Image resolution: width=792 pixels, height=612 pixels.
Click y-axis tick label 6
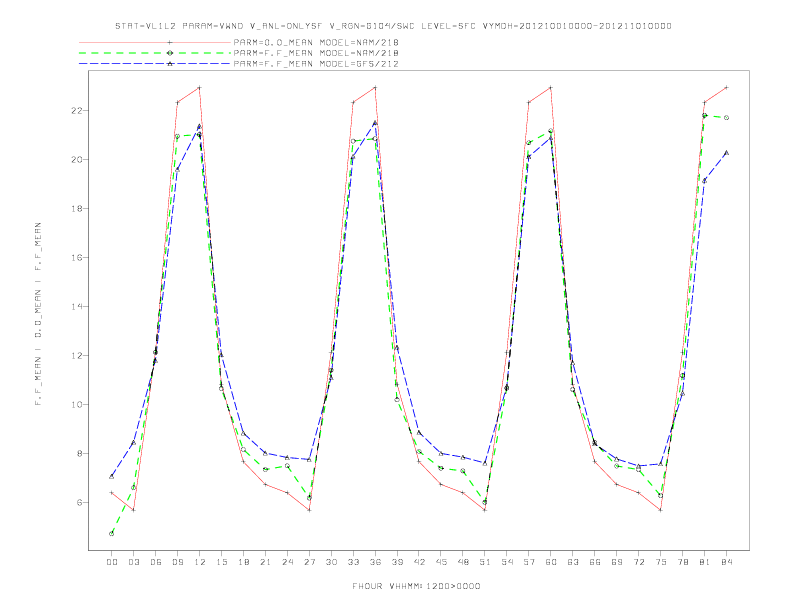point(80,502)
